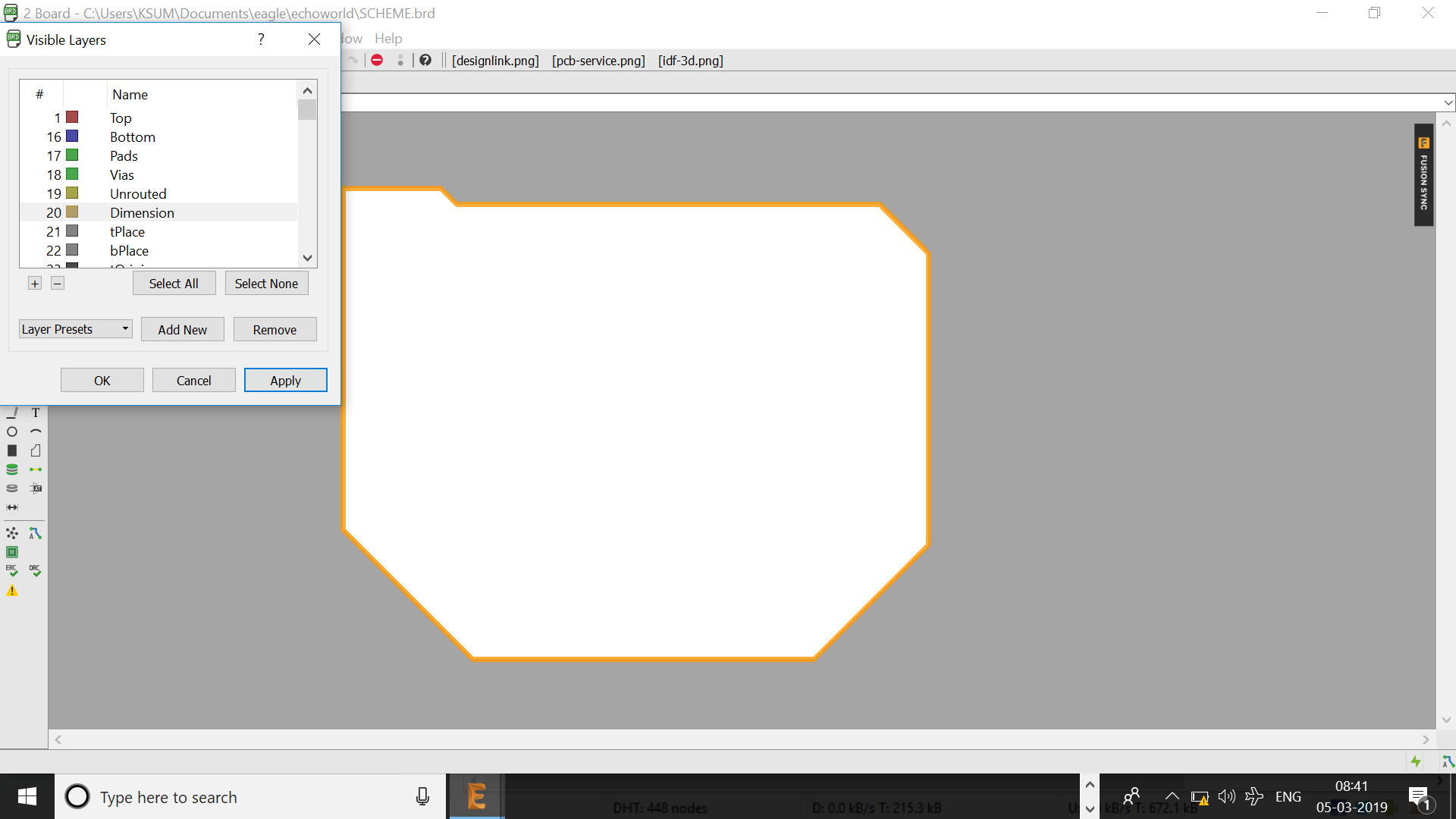Expand the command line history dropdown
1456x819 pixels.
pos(1448,102)
